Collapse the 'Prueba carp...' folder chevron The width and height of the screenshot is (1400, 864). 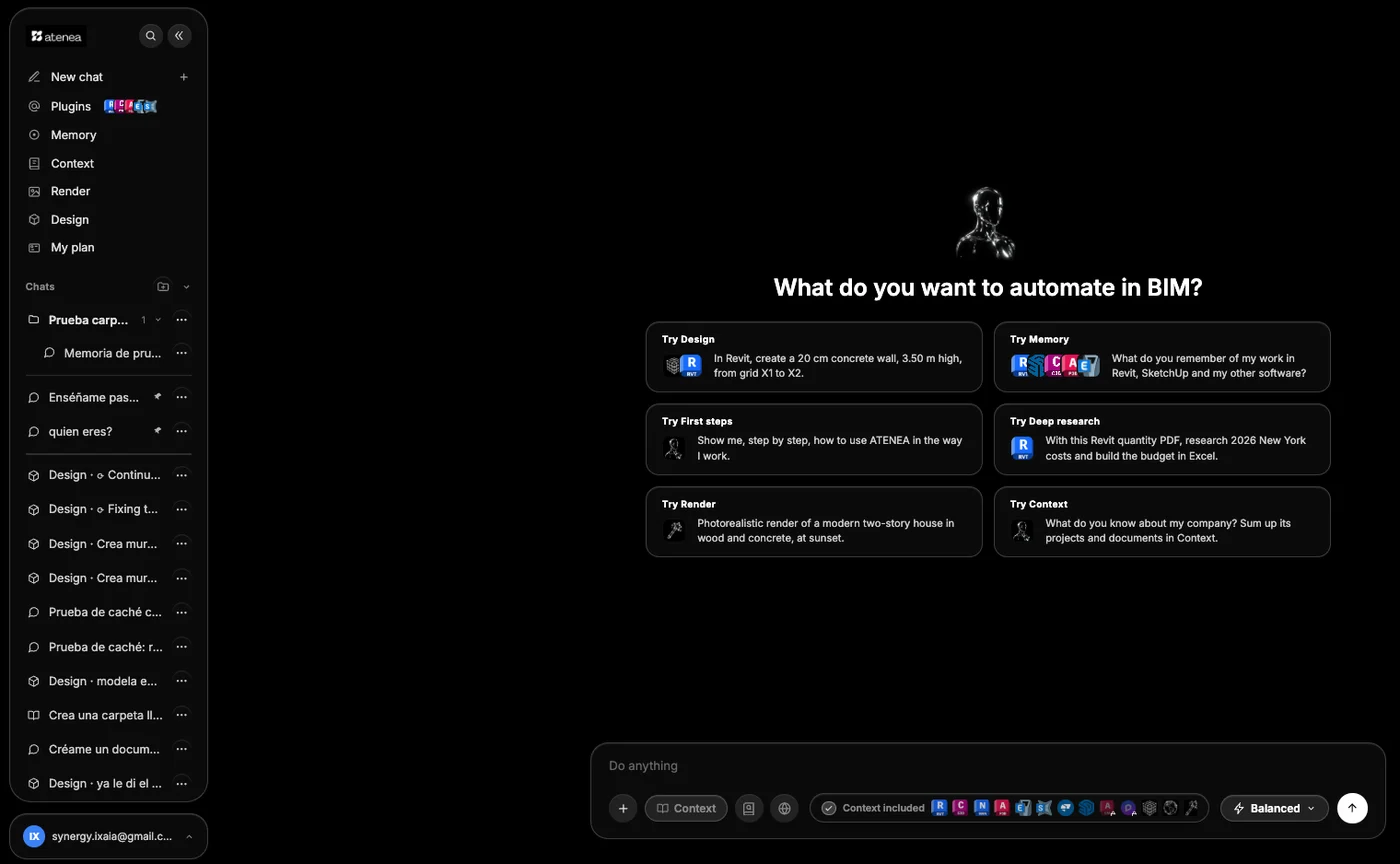(x=158, y=320)
